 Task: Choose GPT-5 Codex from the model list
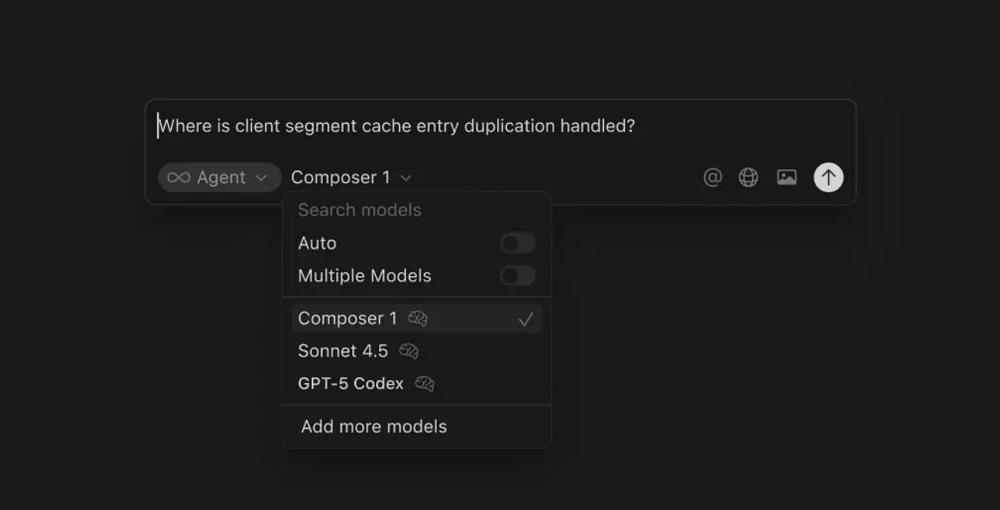click(x=350, y=383)
